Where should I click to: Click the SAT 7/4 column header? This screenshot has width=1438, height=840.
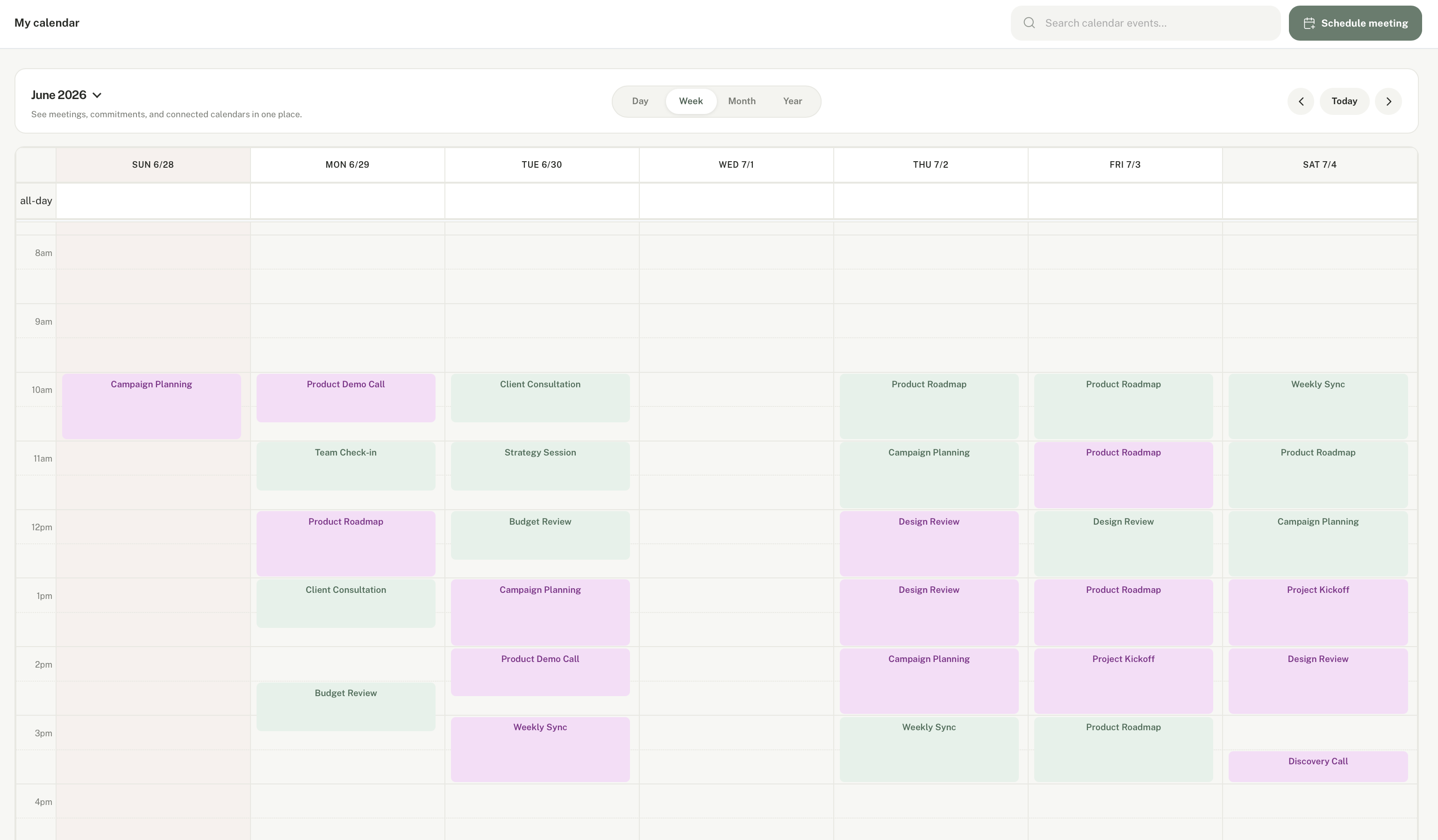[x=1319, y=165]
